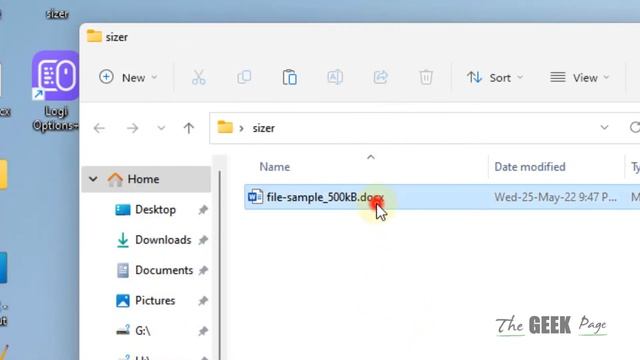This screenshot has width=640, height=360.
Task: Unpin Downloads using its pin icon
Action: click(x=203, y=240)
